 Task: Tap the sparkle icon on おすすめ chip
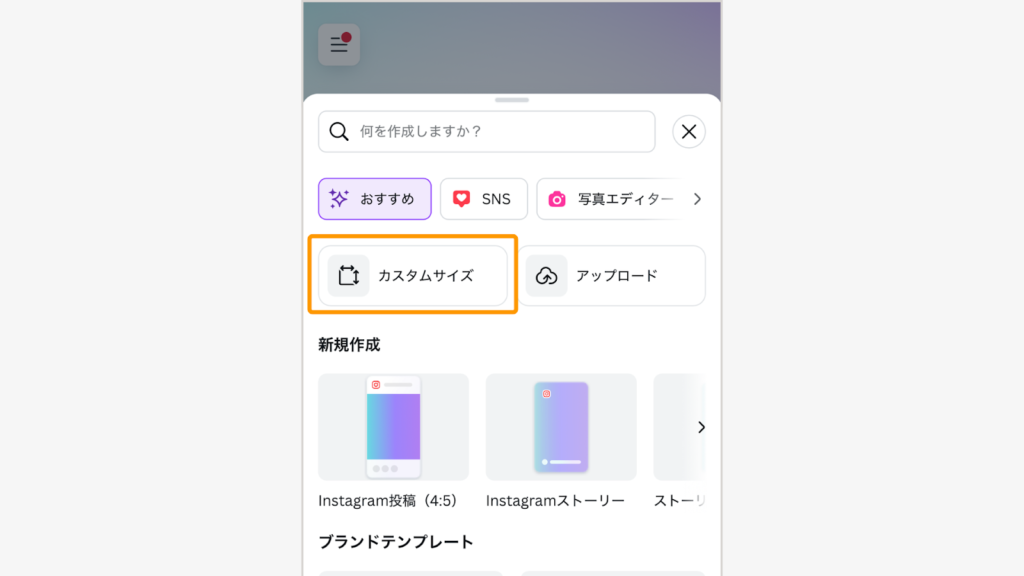340,198
